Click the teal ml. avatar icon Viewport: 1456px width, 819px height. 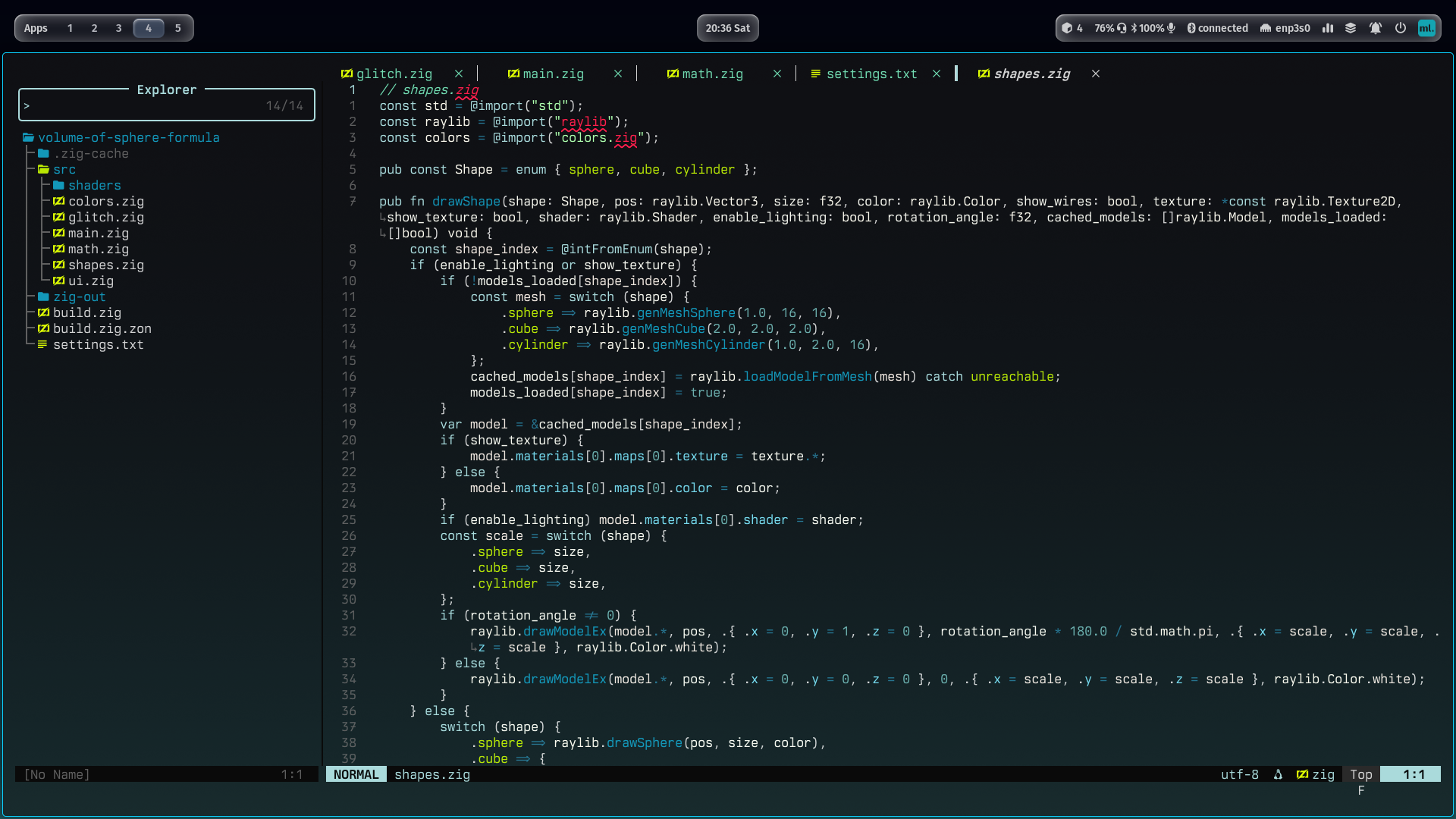(x=1426, y=28)
